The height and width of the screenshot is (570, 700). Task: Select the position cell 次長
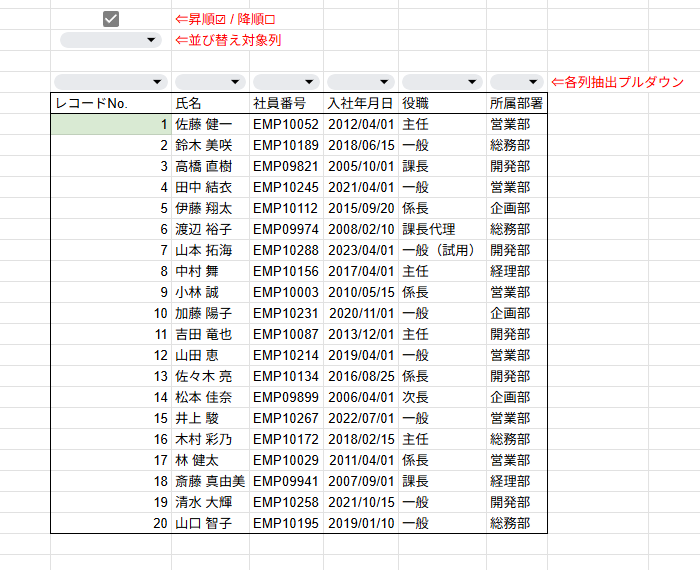coord(442,397)
